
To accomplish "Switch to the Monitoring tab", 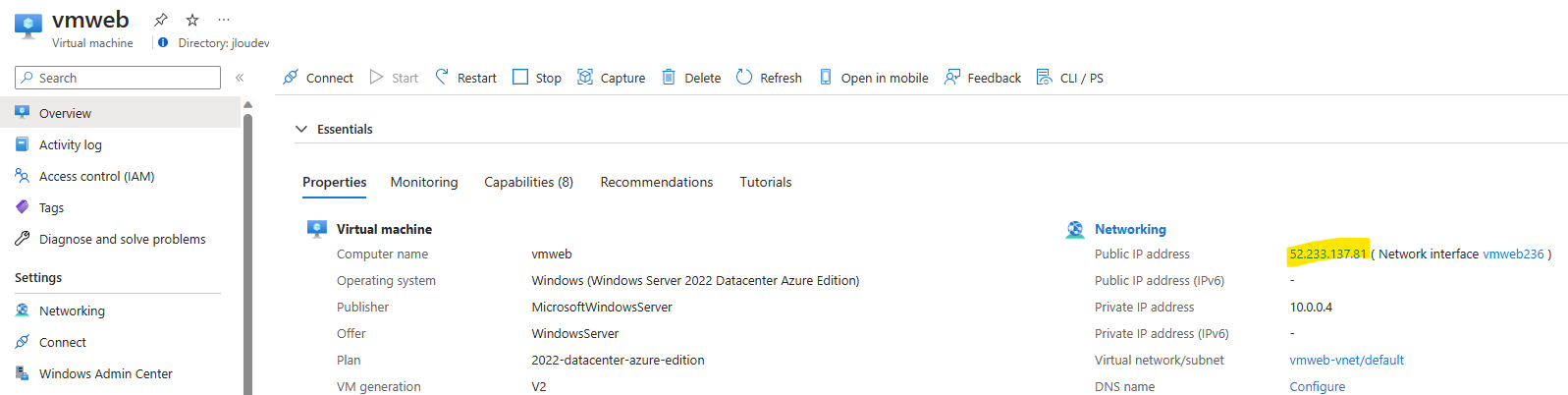I will point(424,182).
